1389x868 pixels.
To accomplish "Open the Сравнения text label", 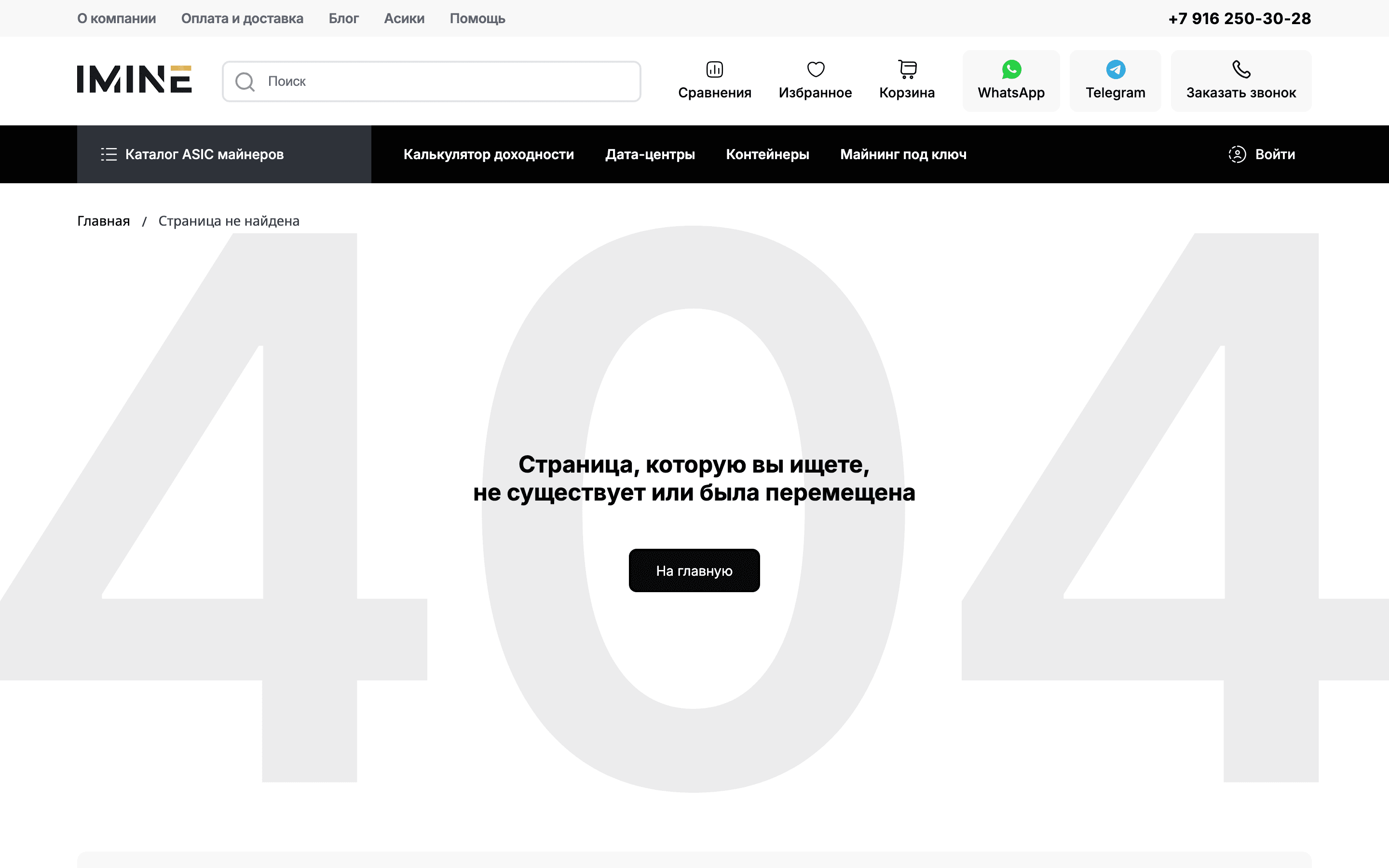I will tap(715, 93).
